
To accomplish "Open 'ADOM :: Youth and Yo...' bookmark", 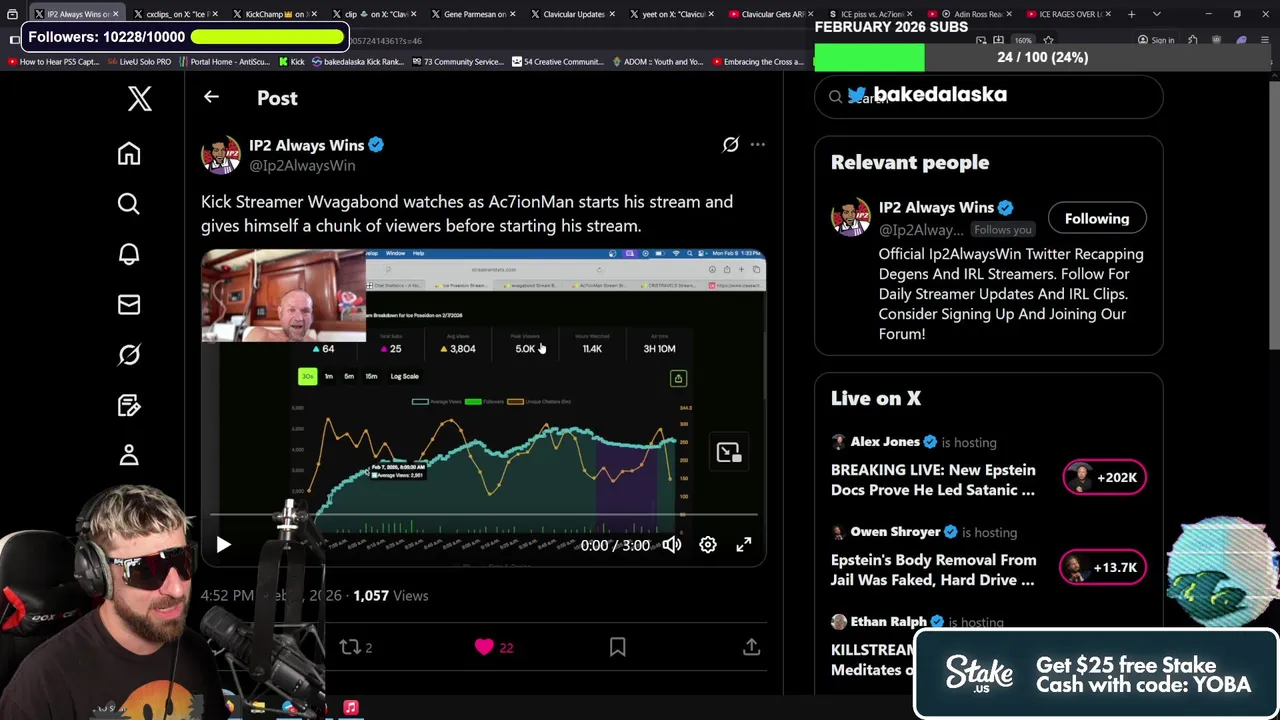I will click(656, 62).
